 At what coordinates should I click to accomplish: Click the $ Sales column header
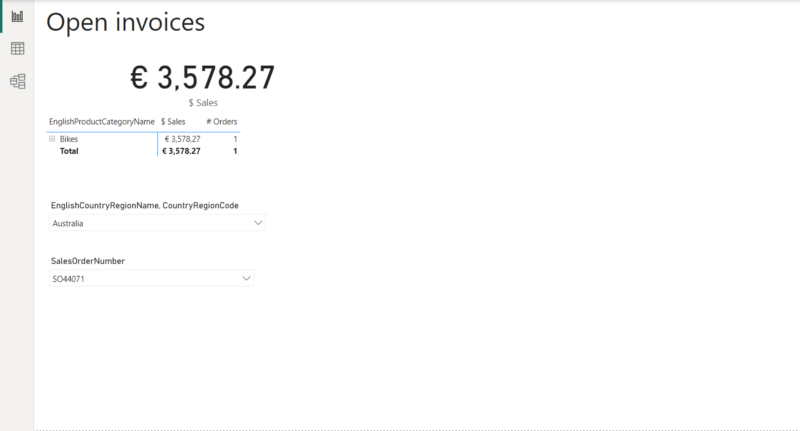pyautogui.click(x=173, y=121)
